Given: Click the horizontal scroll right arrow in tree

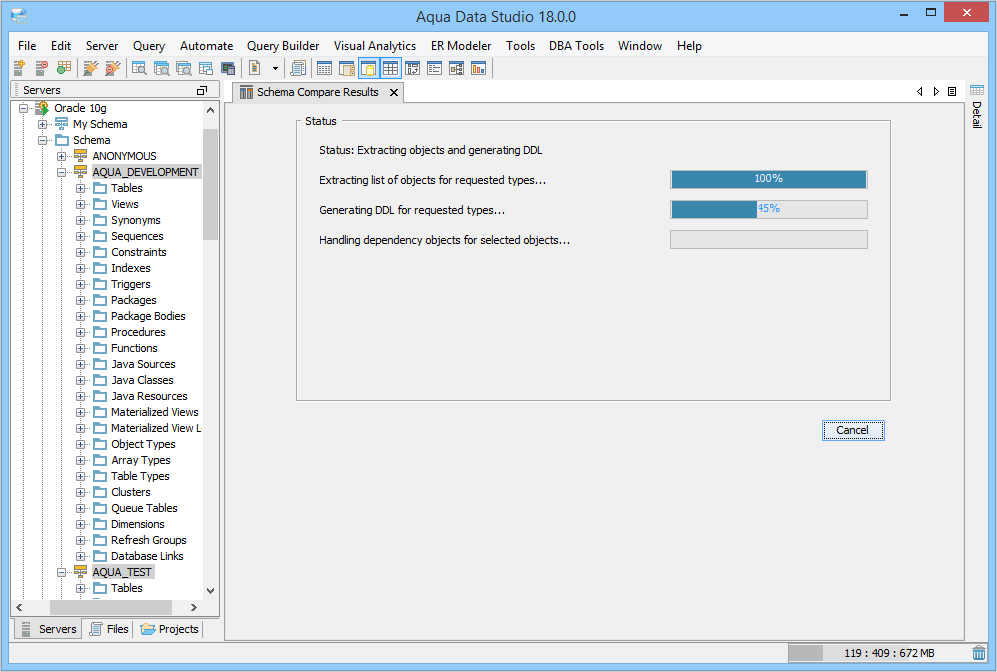Looking at the screenshot, I should [194, 608].
